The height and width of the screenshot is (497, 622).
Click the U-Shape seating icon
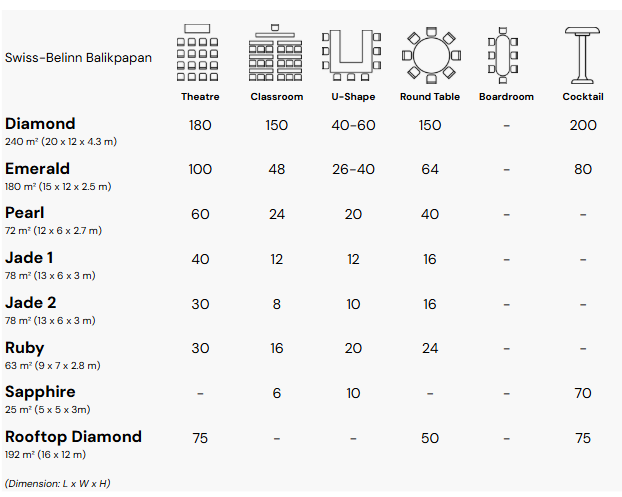(x=353, y=55)
